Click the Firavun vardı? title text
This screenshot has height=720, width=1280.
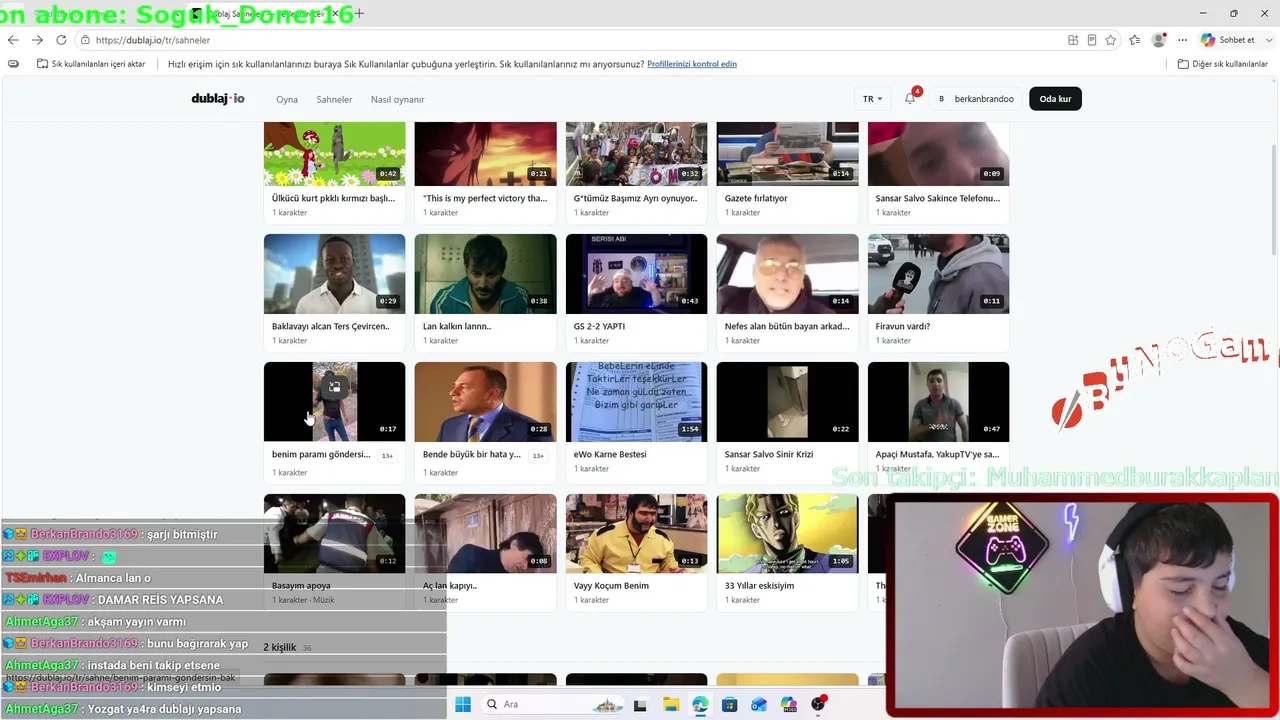[903, 326]
